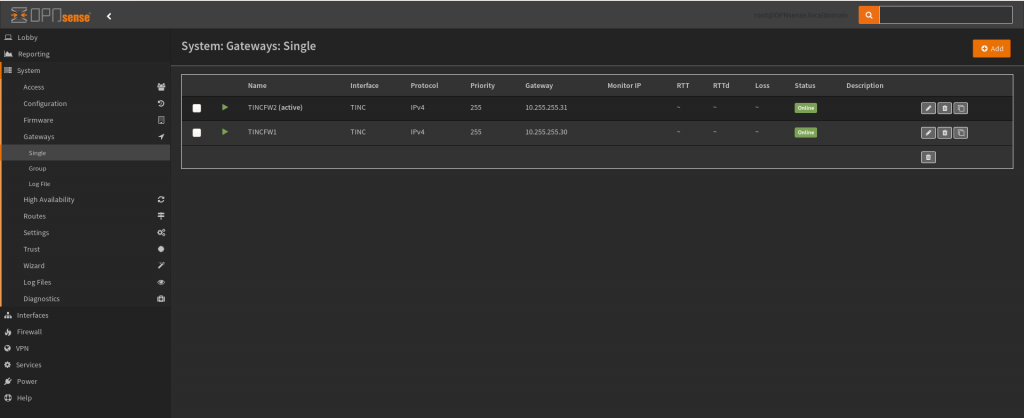Click the delete-selected trash icon below table
The width and height of the screenshot is (1024, 418).
pos(928,157)
